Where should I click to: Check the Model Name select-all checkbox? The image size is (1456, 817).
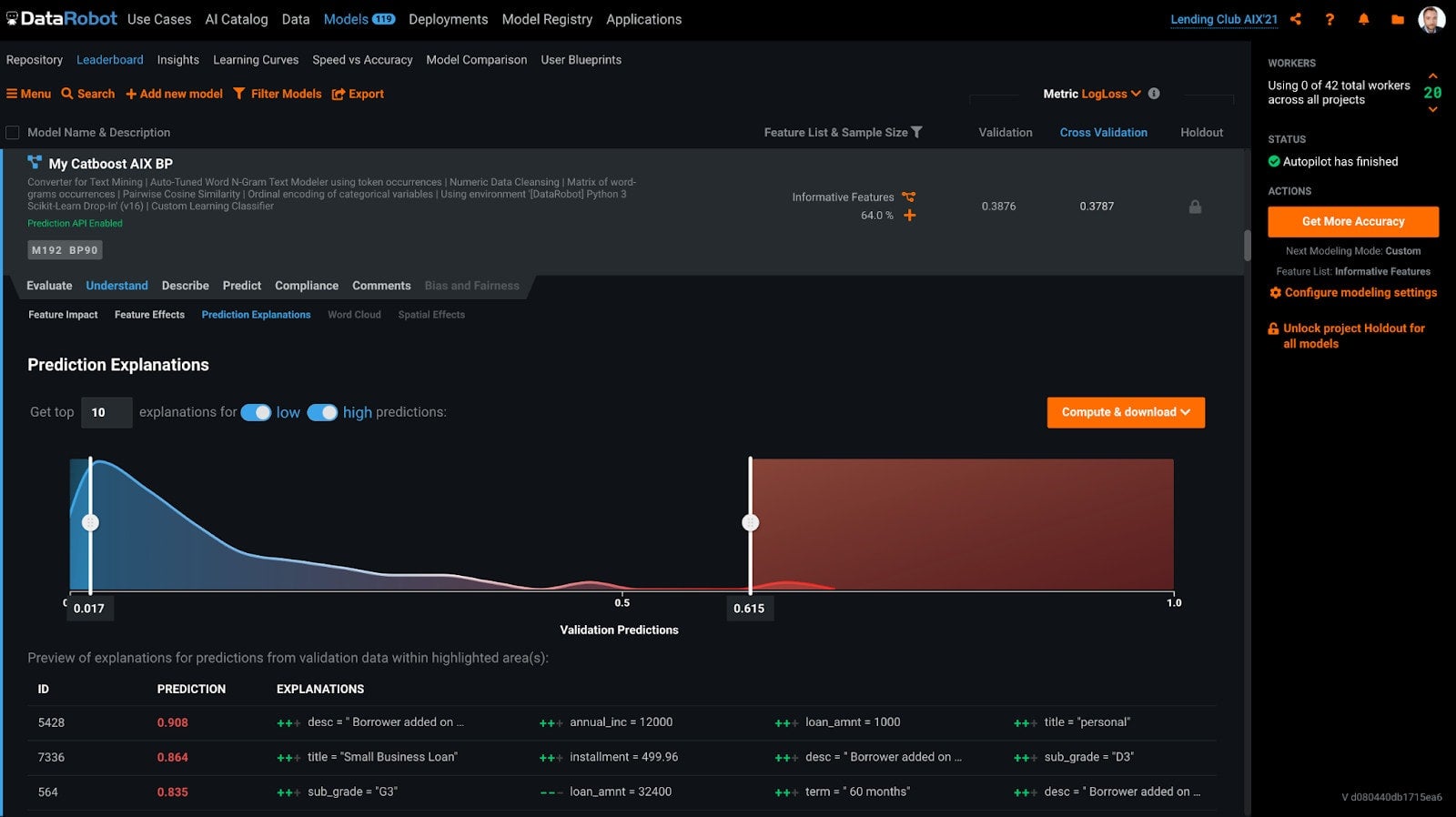(x=13, y=133)
